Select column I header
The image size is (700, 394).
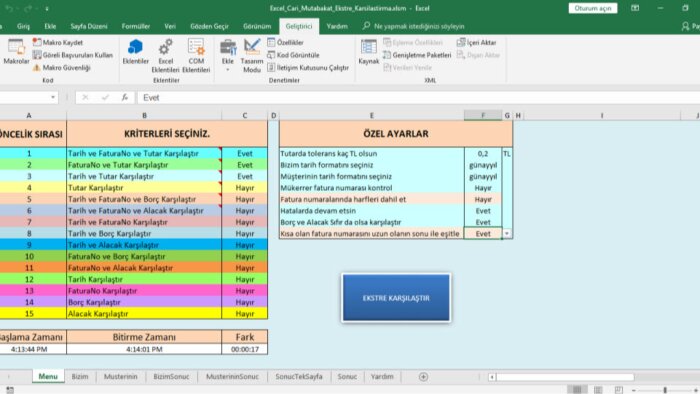(x=602, y=116)
